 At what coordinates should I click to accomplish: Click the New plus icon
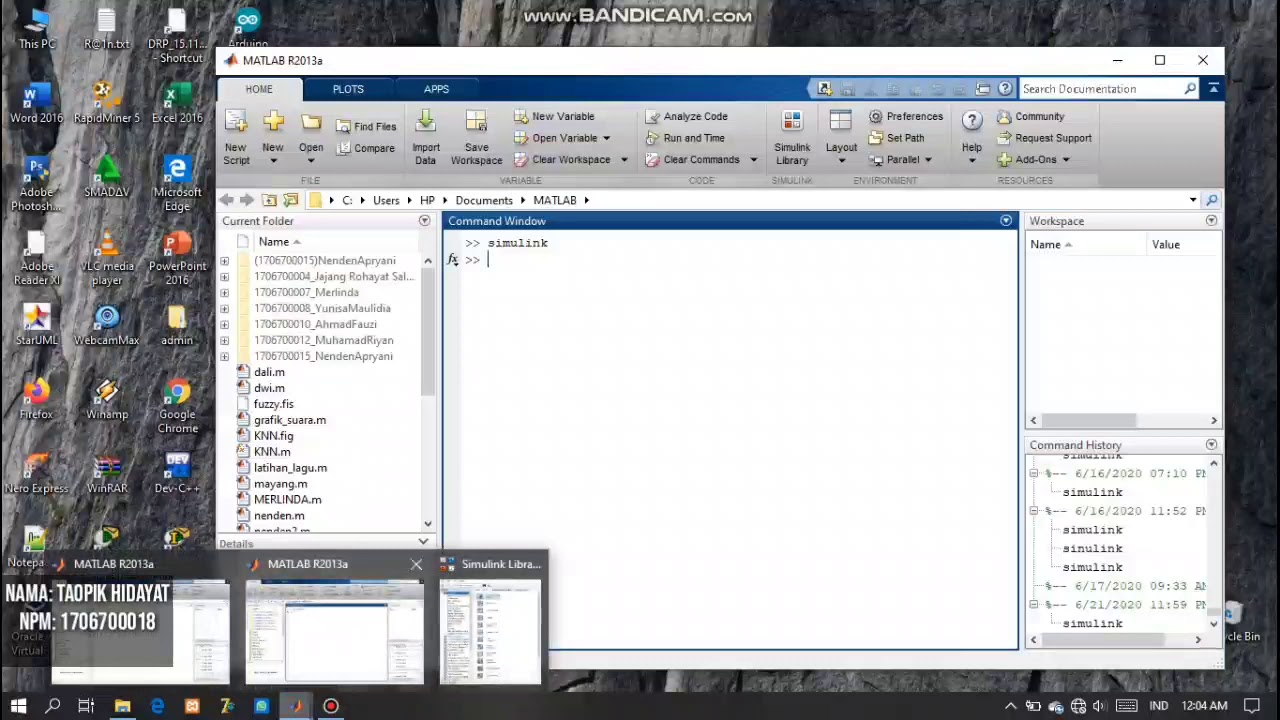click(x=273, y=124)
